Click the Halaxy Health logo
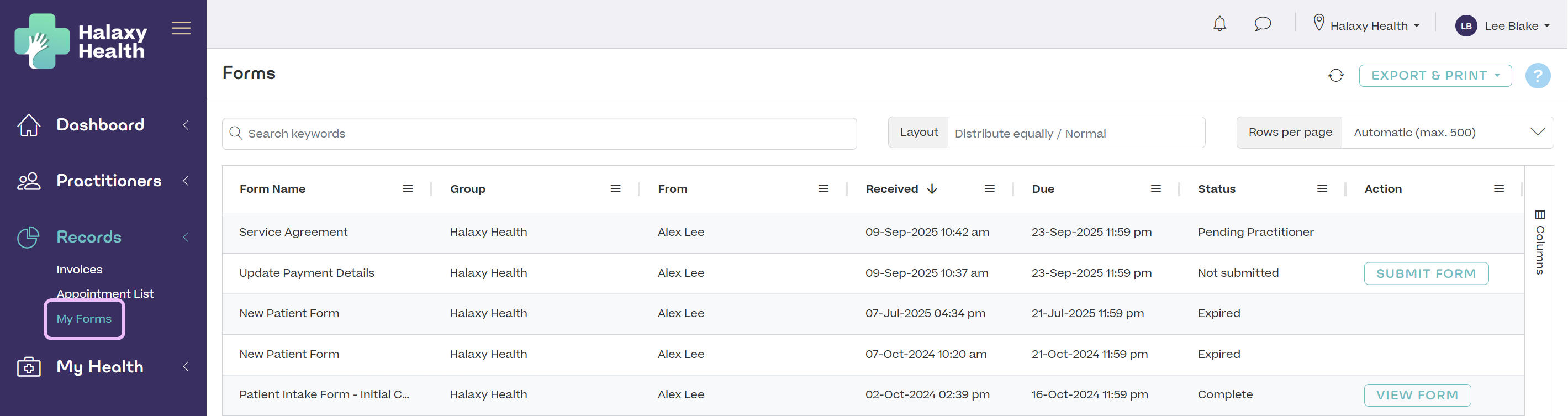 click(x=81, y=41)
